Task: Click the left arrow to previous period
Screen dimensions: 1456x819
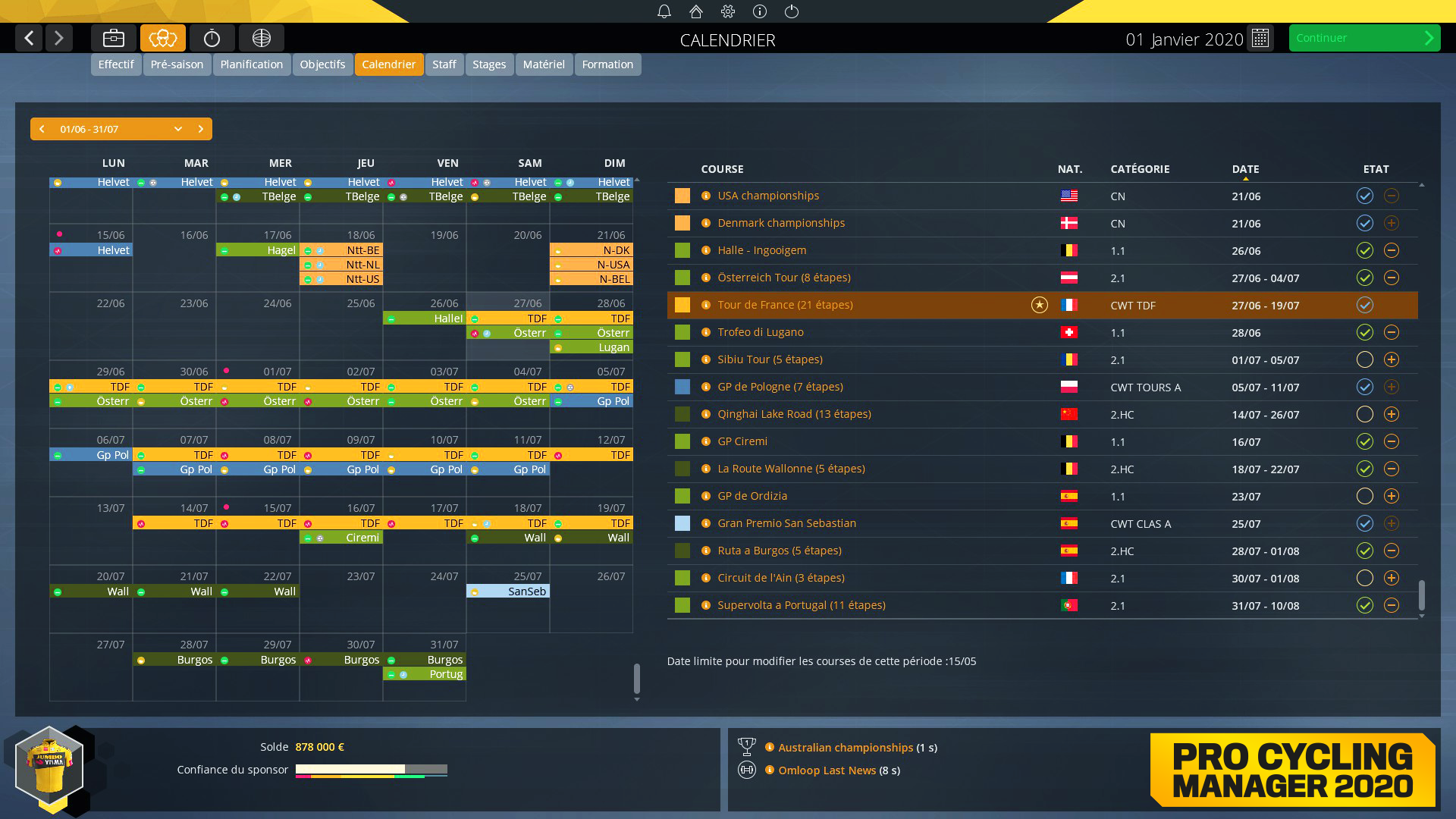Action: point(41,128)
